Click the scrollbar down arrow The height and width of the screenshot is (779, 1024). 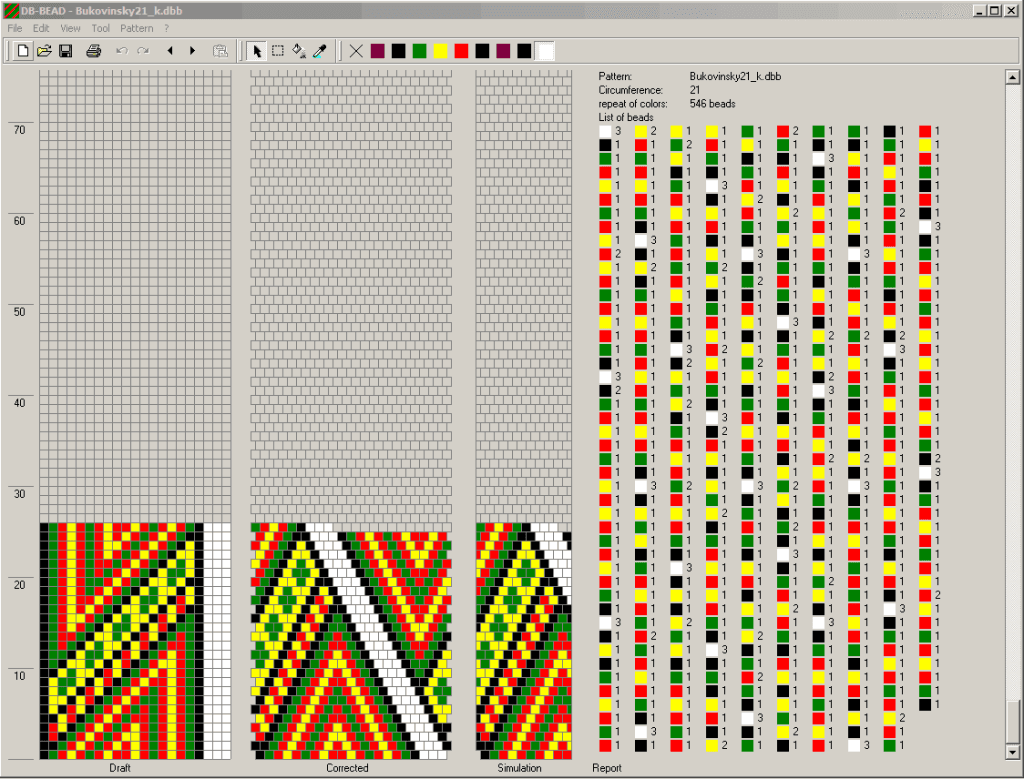[1012, 752]
